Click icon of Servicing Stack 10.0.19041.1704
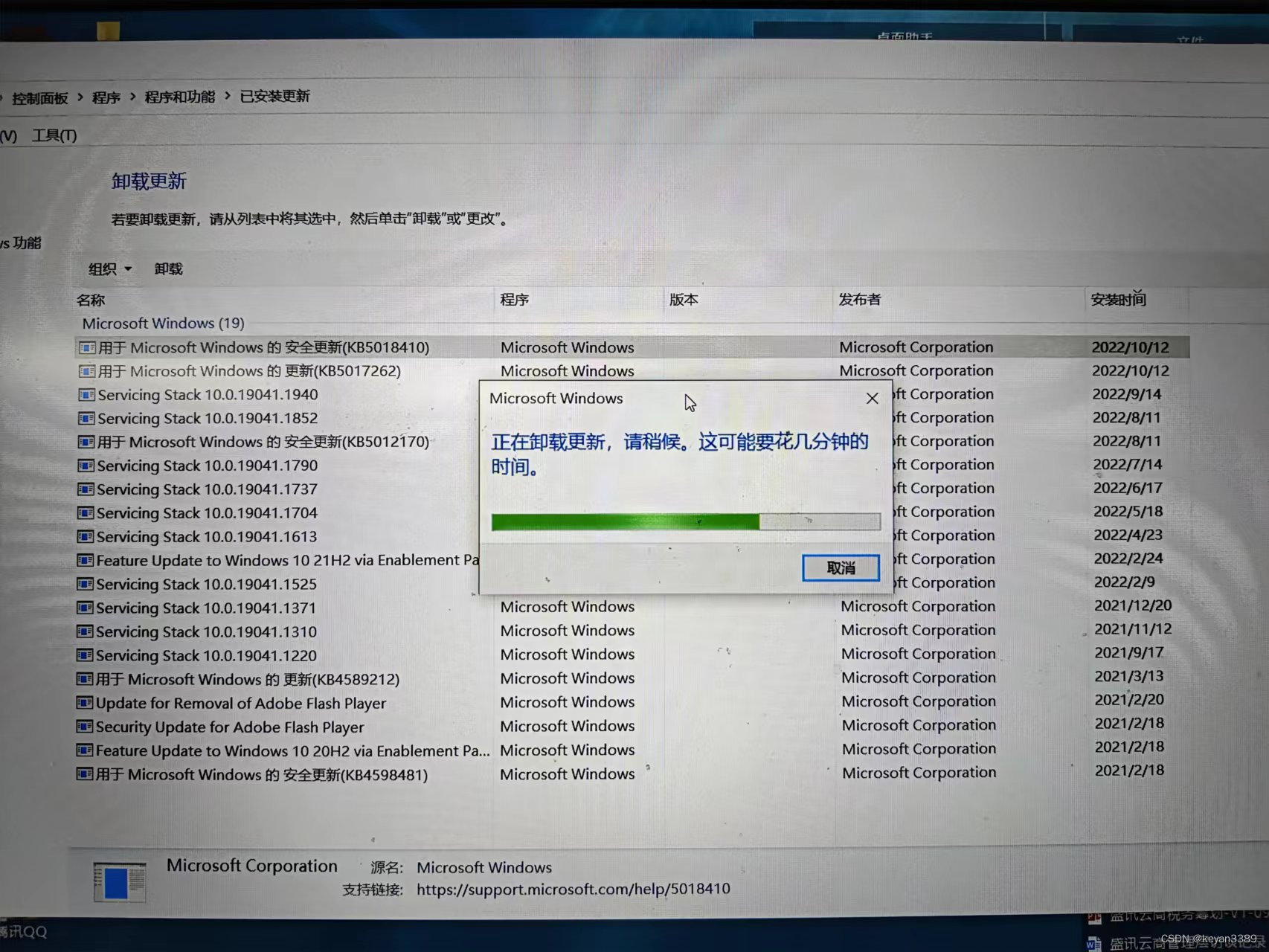The height and width of the screenshot is (952, 1269). point(86,513)
